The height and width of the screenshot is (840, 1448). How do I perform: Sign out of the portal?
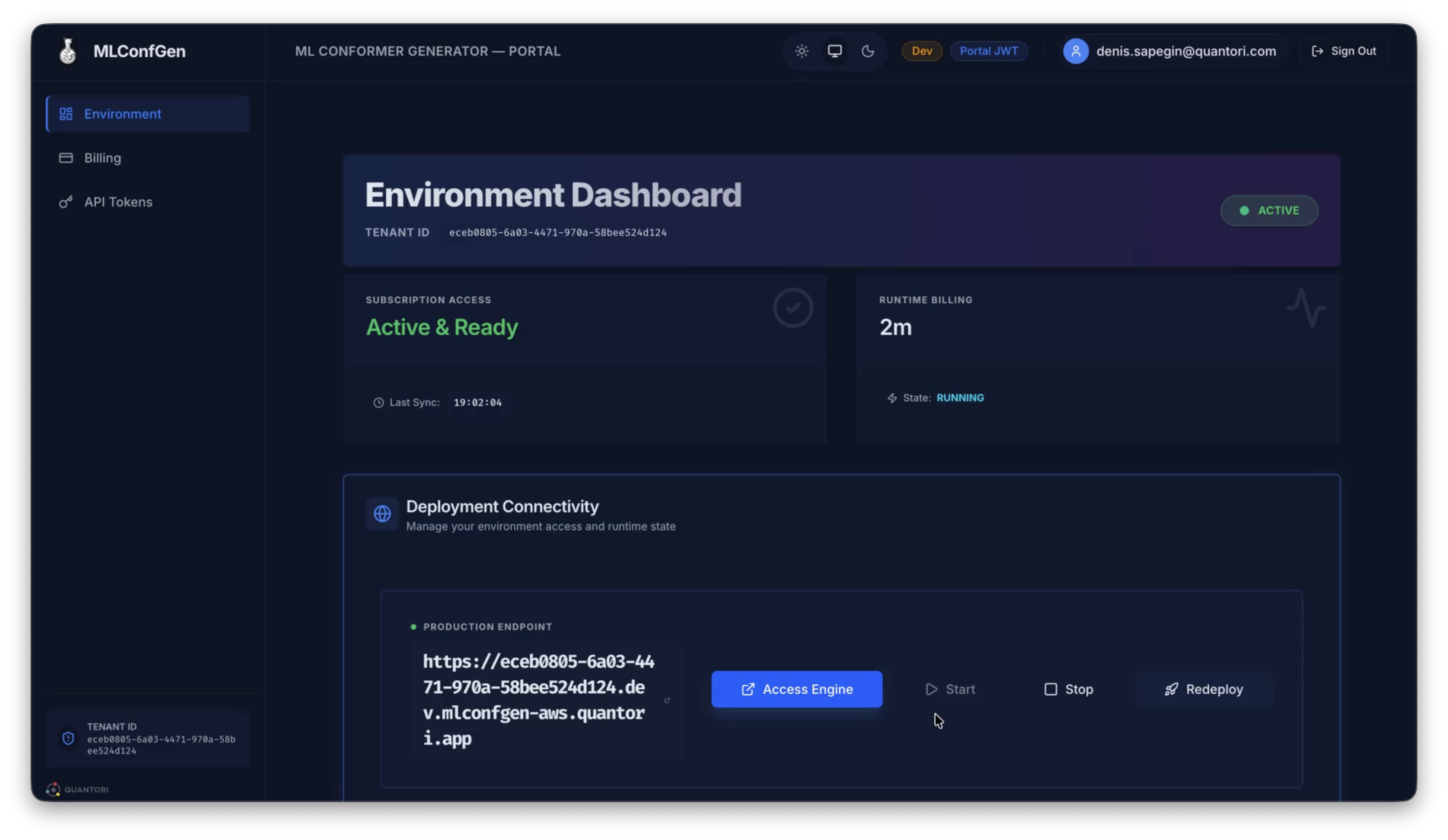1344,51
